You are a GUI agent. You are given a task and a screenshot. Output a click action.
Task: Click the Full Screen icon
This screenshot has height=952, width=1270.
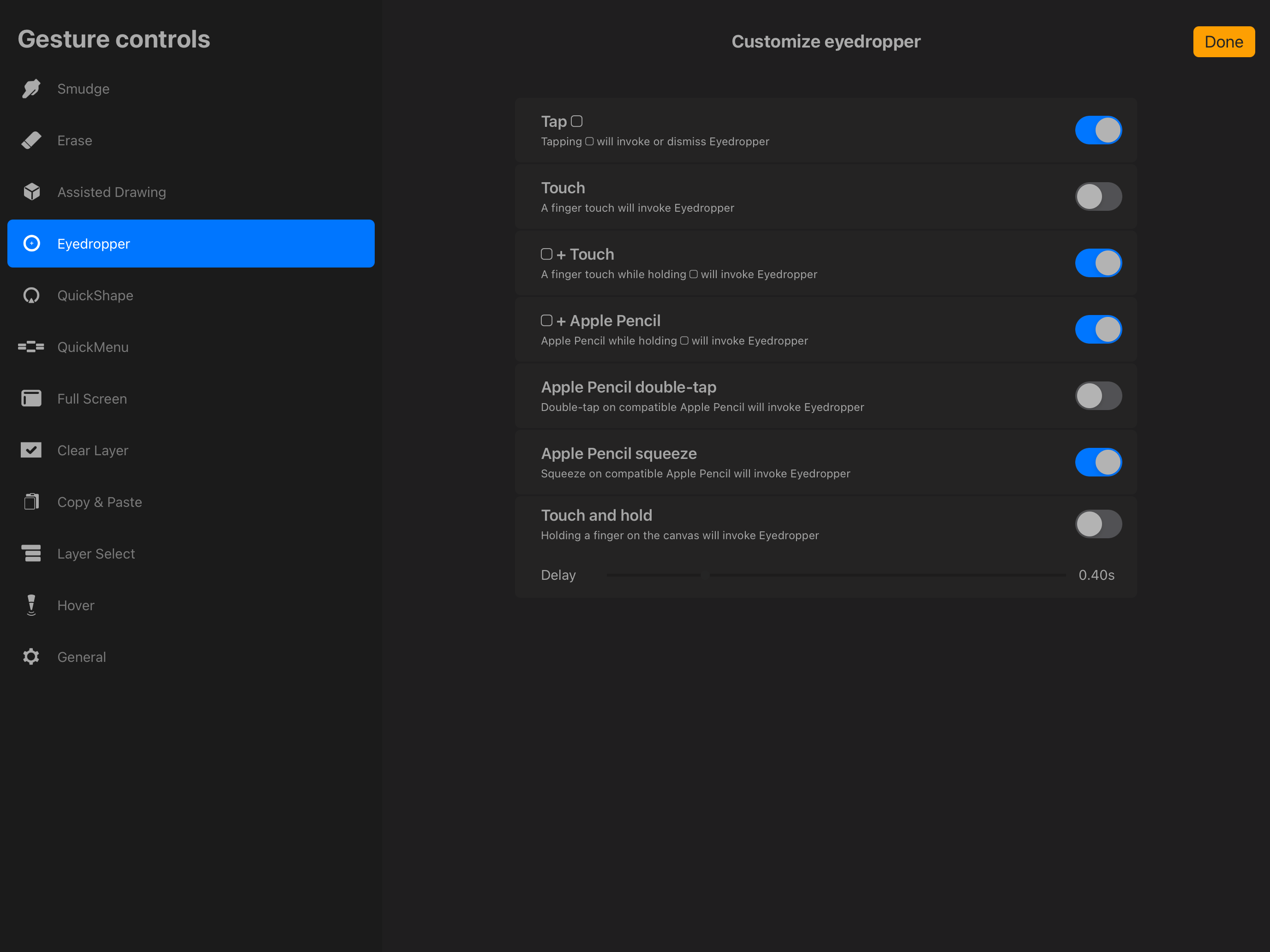coord(31,398)
